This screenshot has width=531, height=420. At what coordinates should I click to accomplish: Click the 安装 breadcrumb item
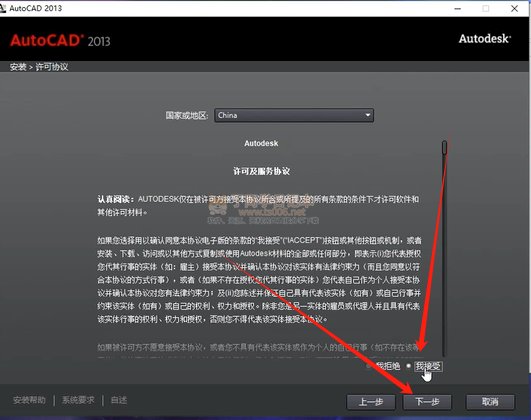[x=18, y=67]
